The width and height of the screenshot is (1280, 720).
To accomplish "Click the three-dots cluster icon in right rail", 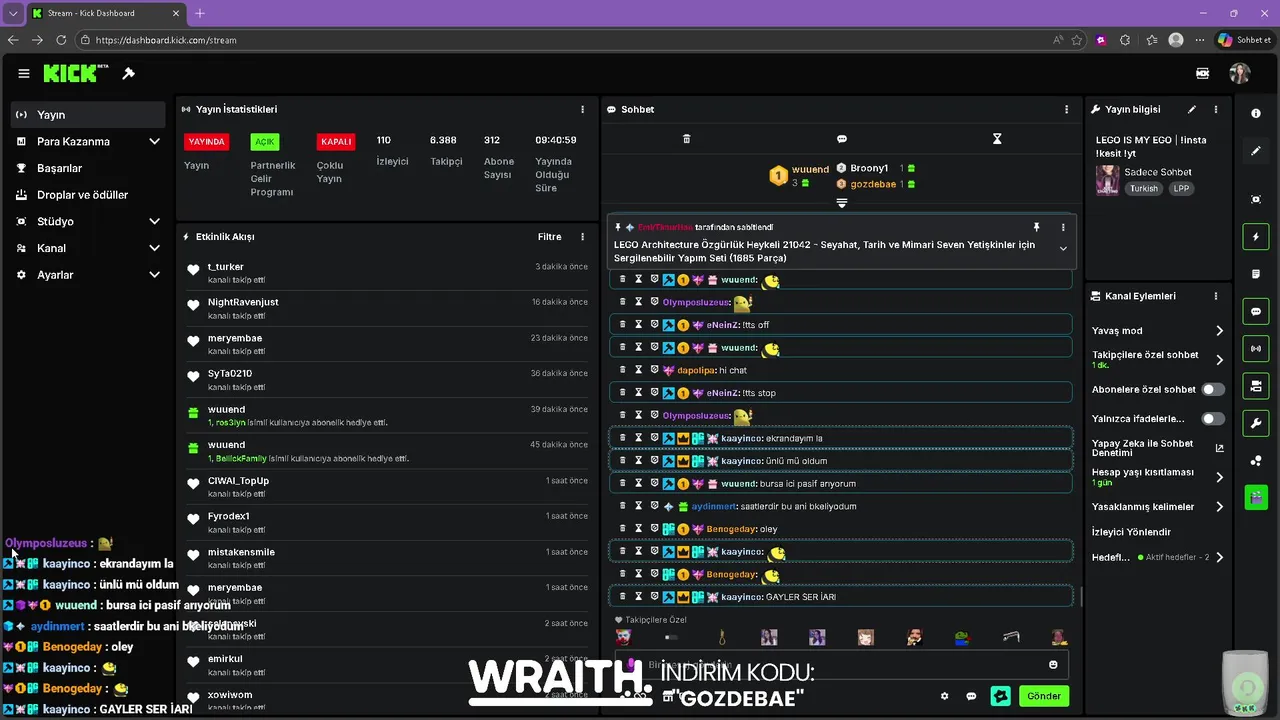I will [x=1256, y=460].
